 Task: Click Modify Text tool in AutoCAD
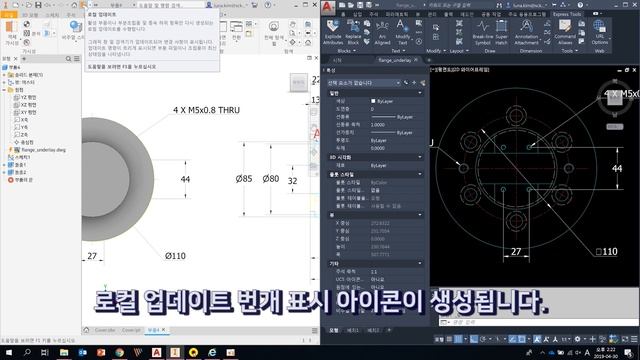[x=402, y=32]
